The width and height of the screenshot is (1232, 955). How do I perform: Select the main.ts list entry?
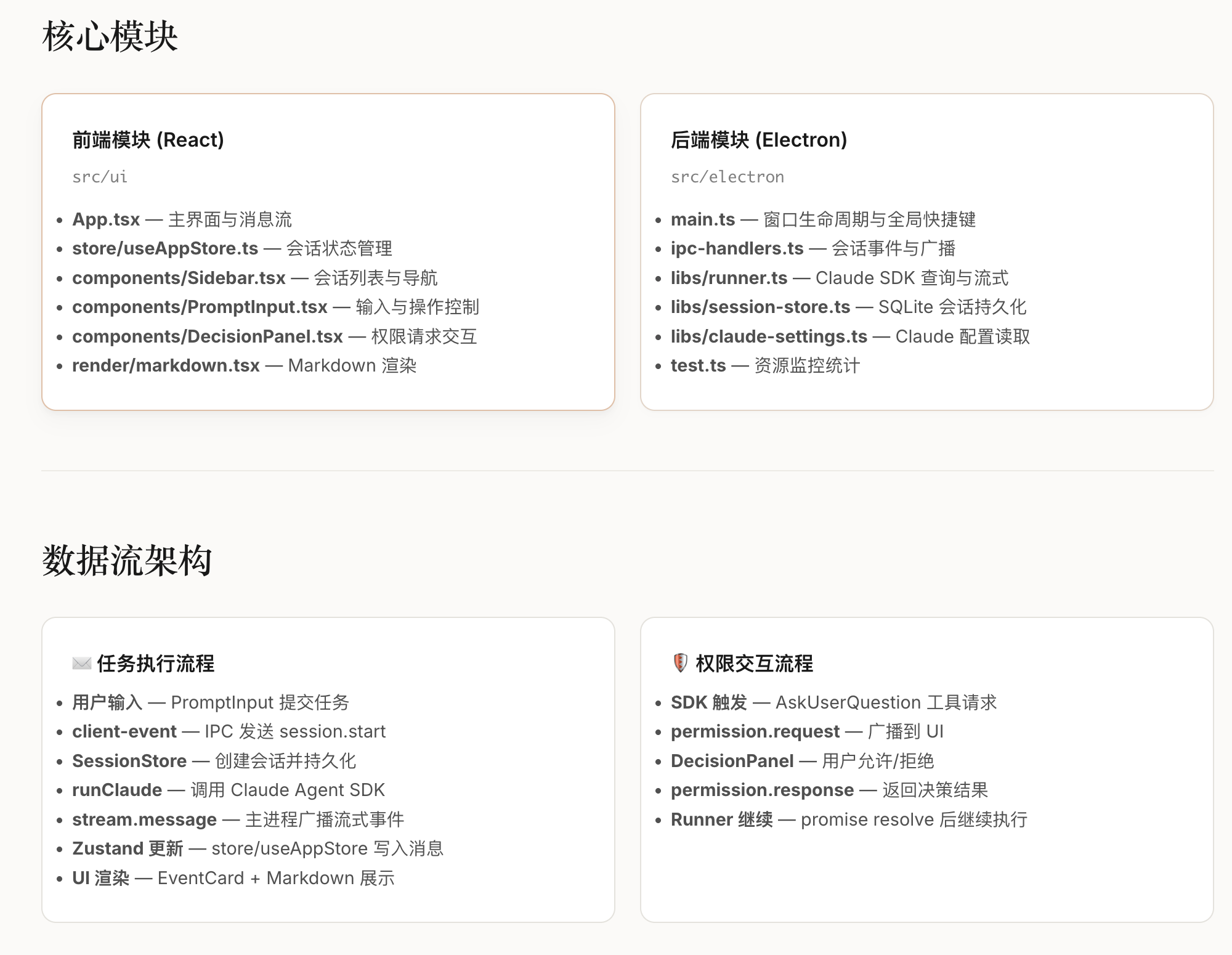[x=702, y=219]
